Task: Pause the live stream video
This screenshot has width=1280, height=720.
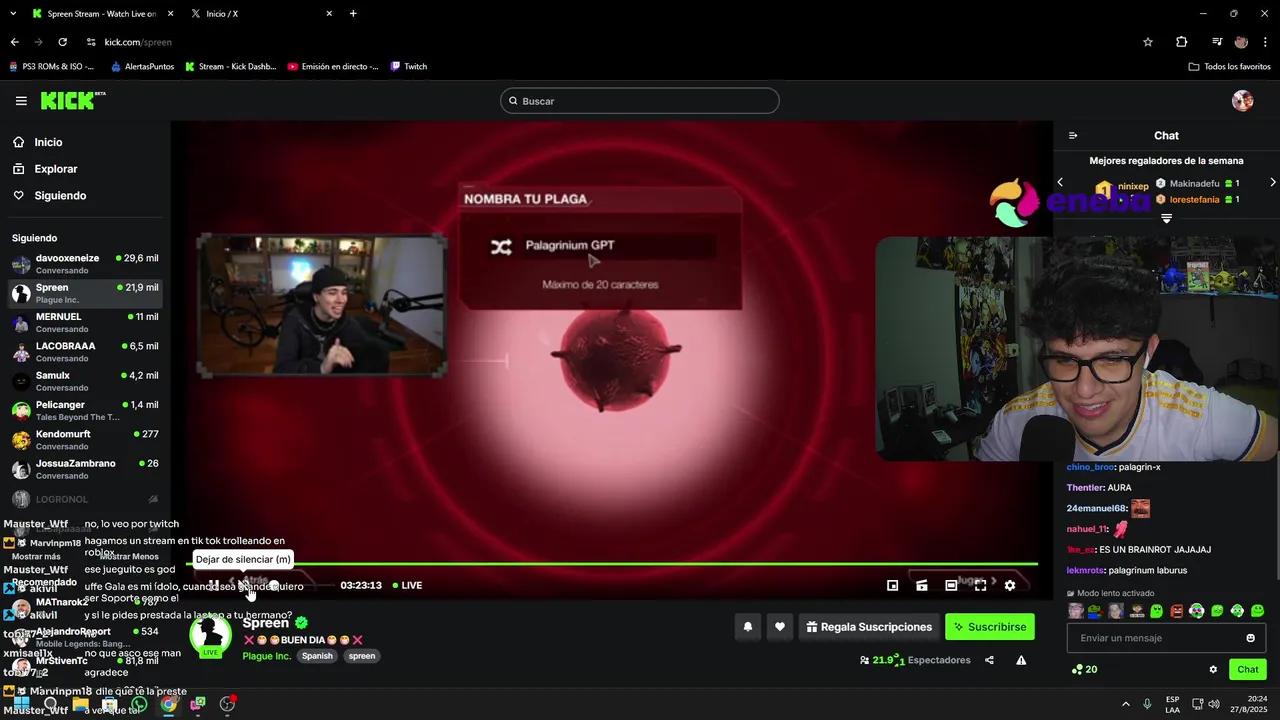Action: 214,585
